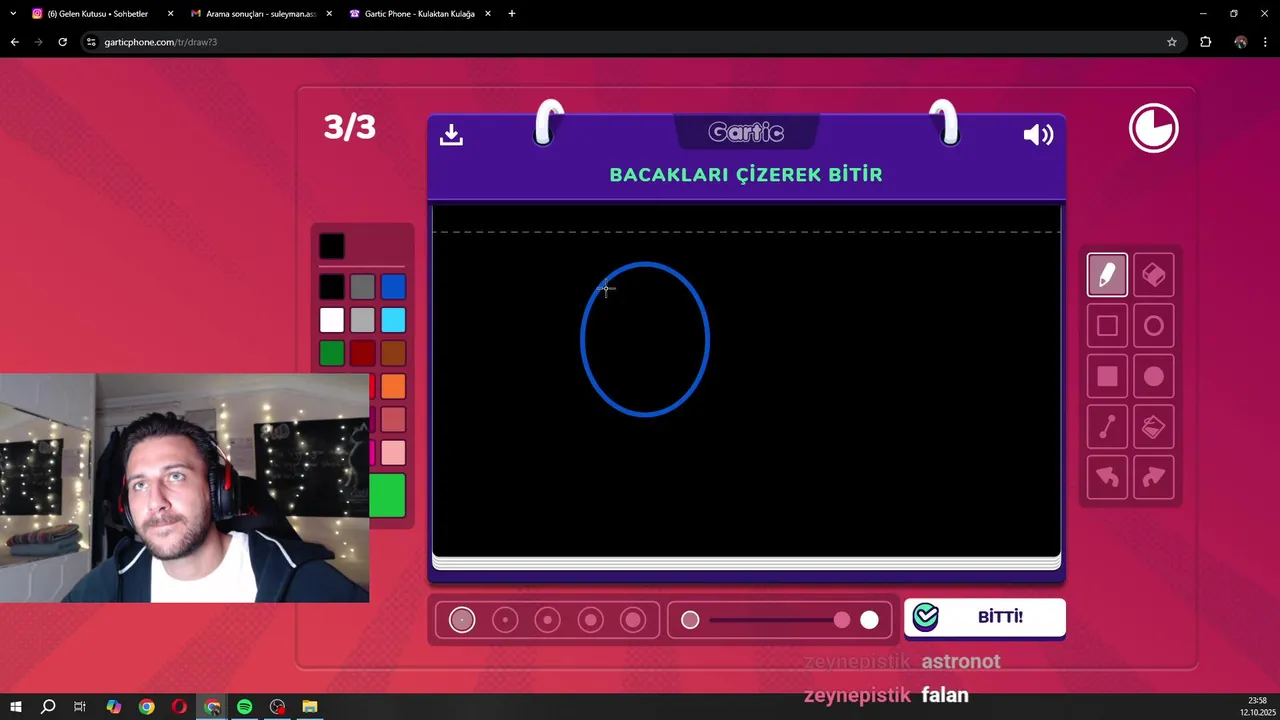Open the Chrome profile avatar

coord(1240,42)
